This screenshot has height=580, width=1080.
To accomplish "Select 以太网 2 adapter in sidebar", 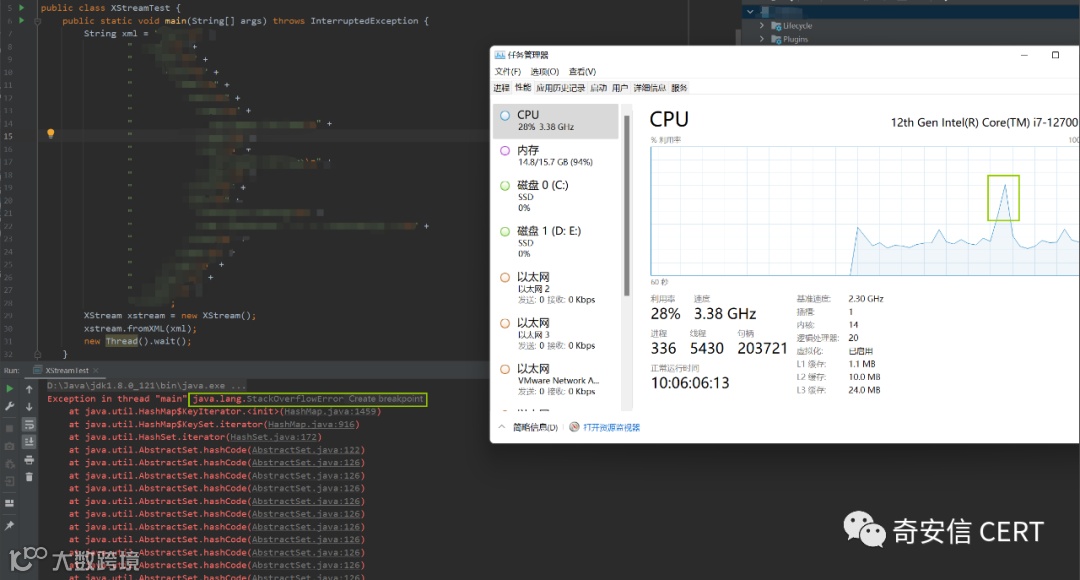I will pos(557,288).
